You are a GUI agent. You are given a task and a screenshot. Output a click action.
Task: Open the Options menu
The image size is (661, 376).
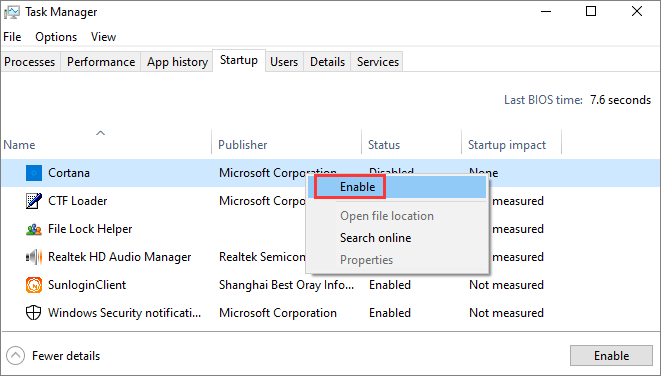[x=56, y=37]
